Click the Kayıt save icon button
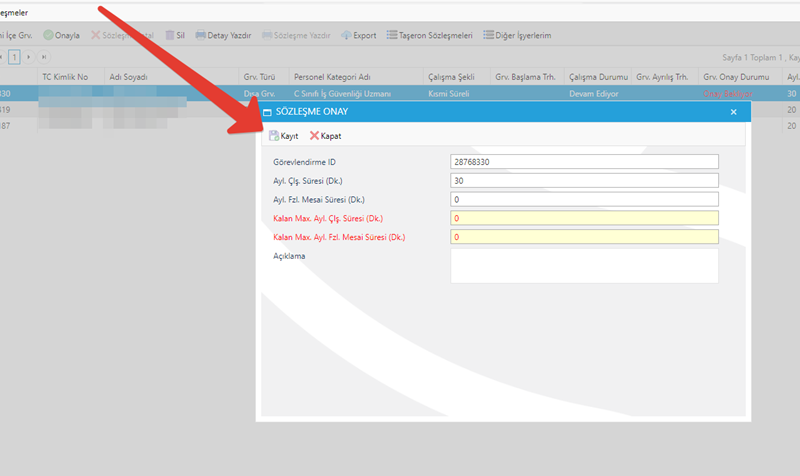 (284, 136)
